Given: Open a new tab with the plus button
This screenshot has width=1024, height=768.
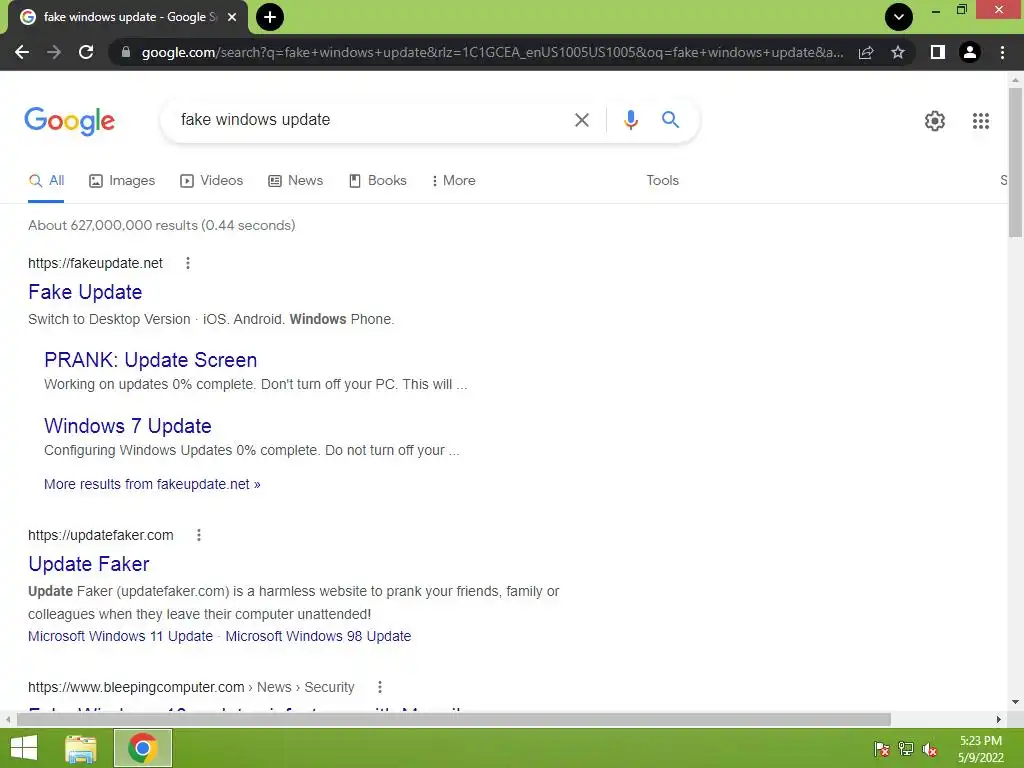Looking at the screenshot, I should tap(270, 17).
